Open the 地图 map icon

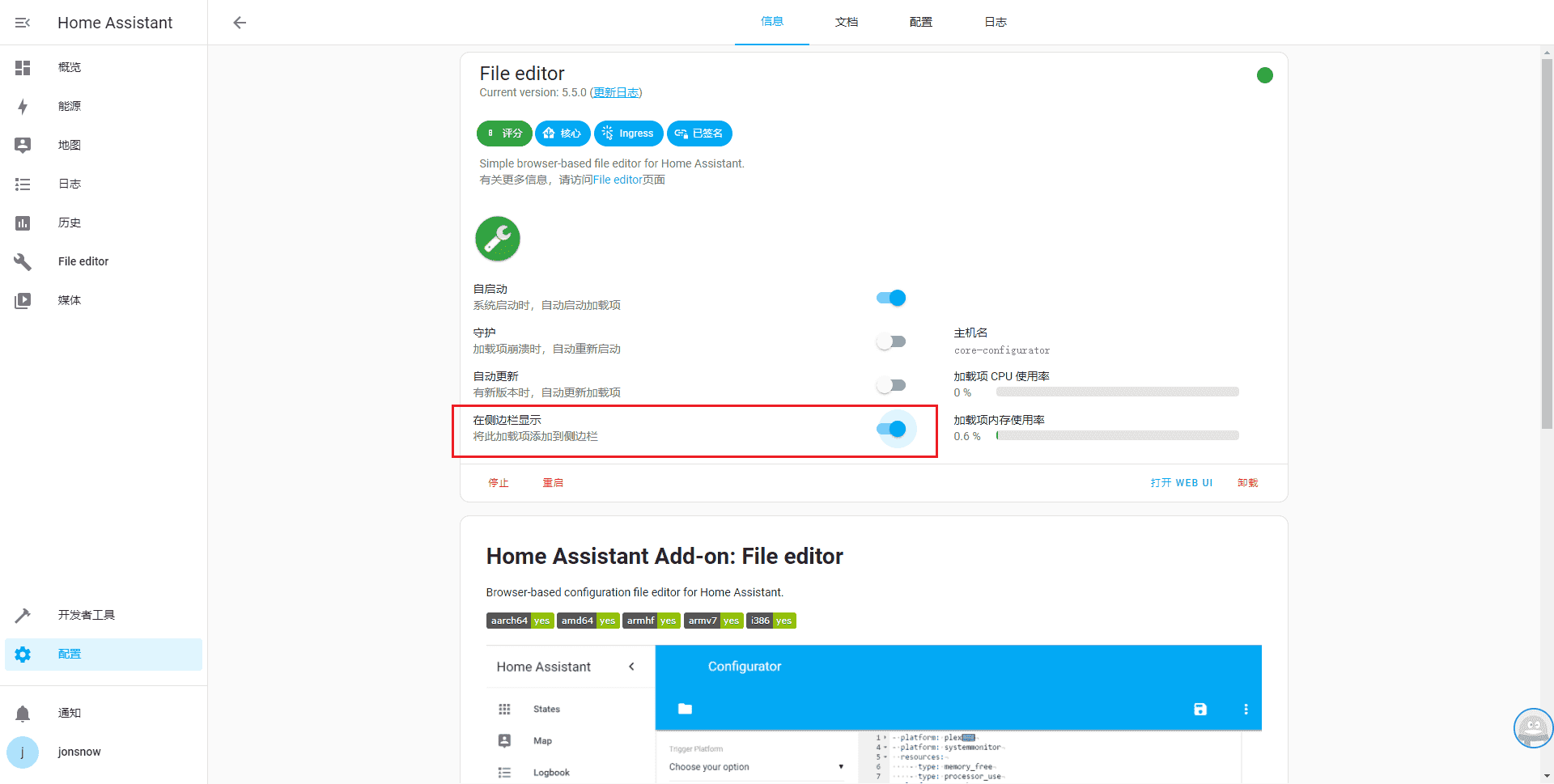click(x=23, y=145)
